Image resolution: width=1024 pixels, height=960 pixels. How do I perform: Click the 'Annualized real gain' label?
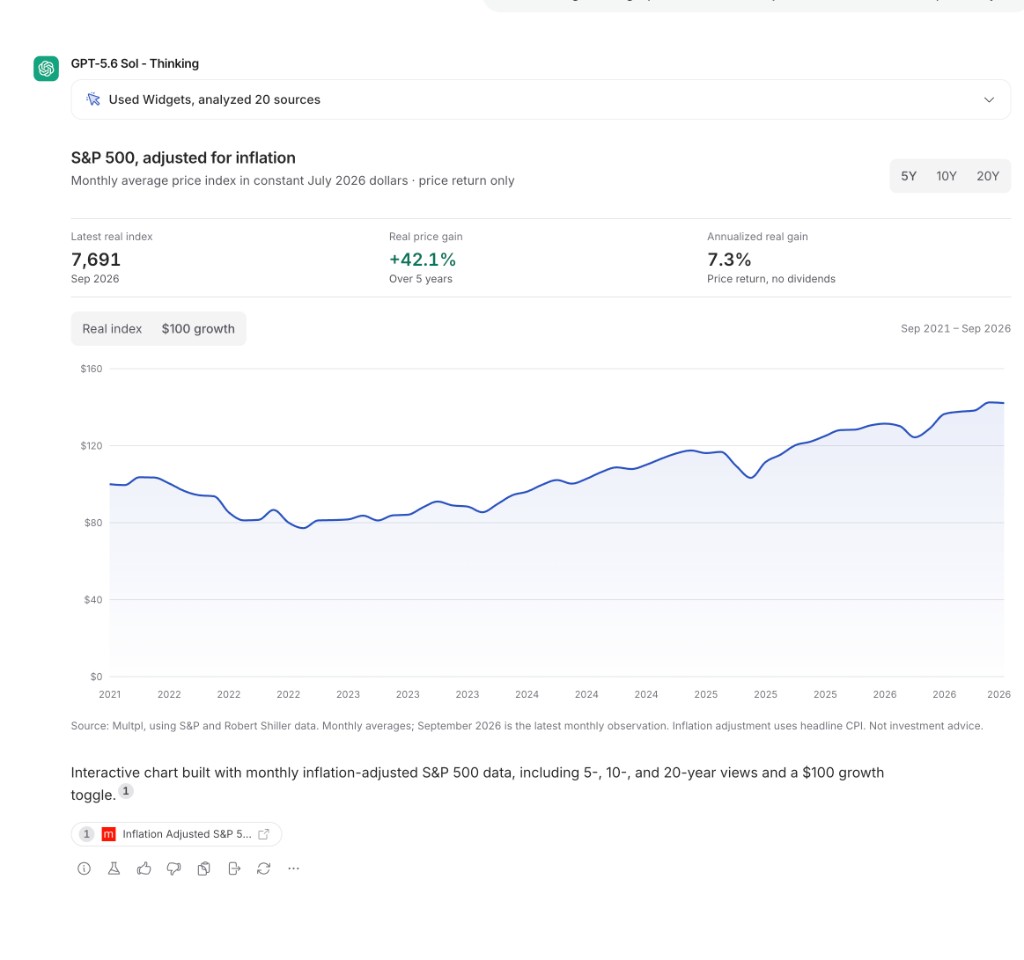tap(757, 236)
